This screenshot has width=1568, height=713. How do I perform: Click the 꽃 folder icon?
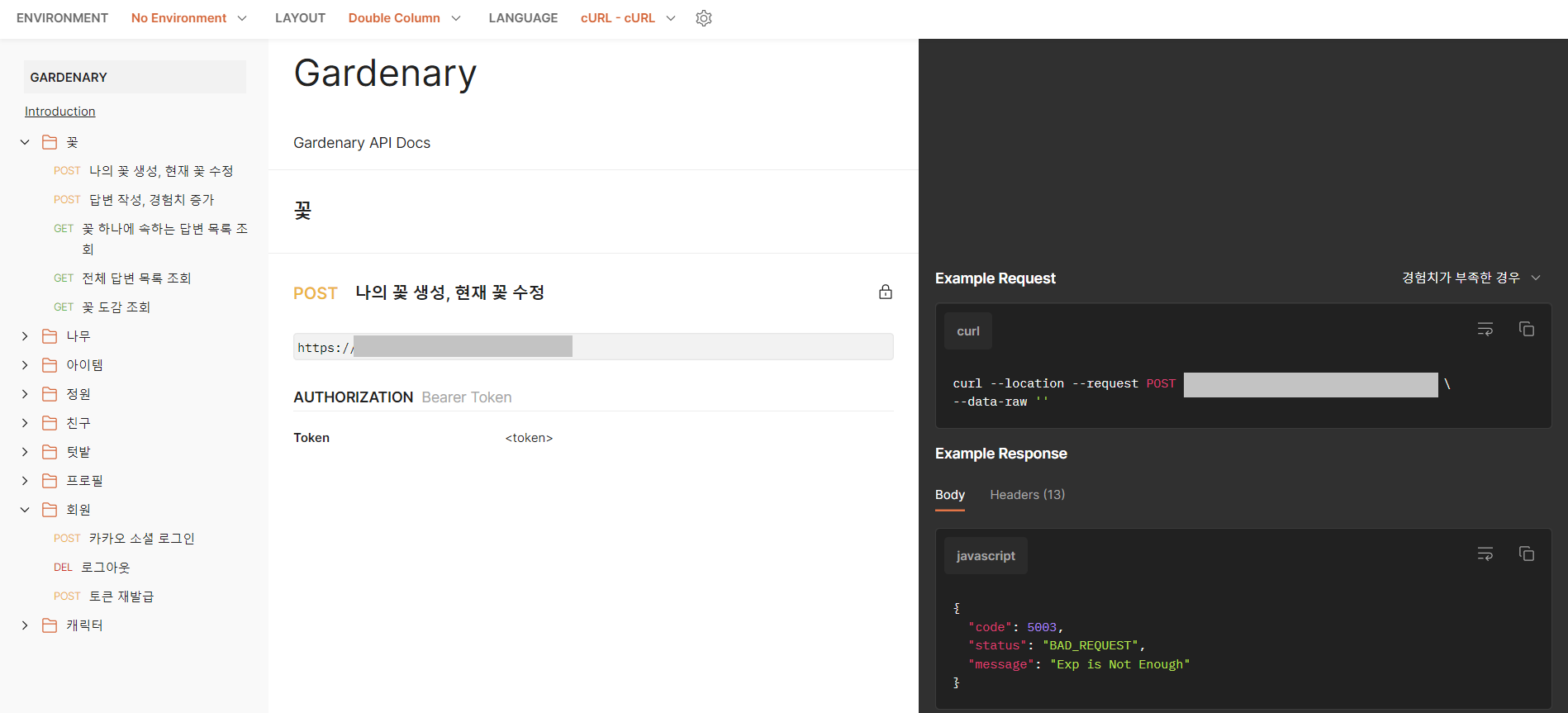point(50,142)
